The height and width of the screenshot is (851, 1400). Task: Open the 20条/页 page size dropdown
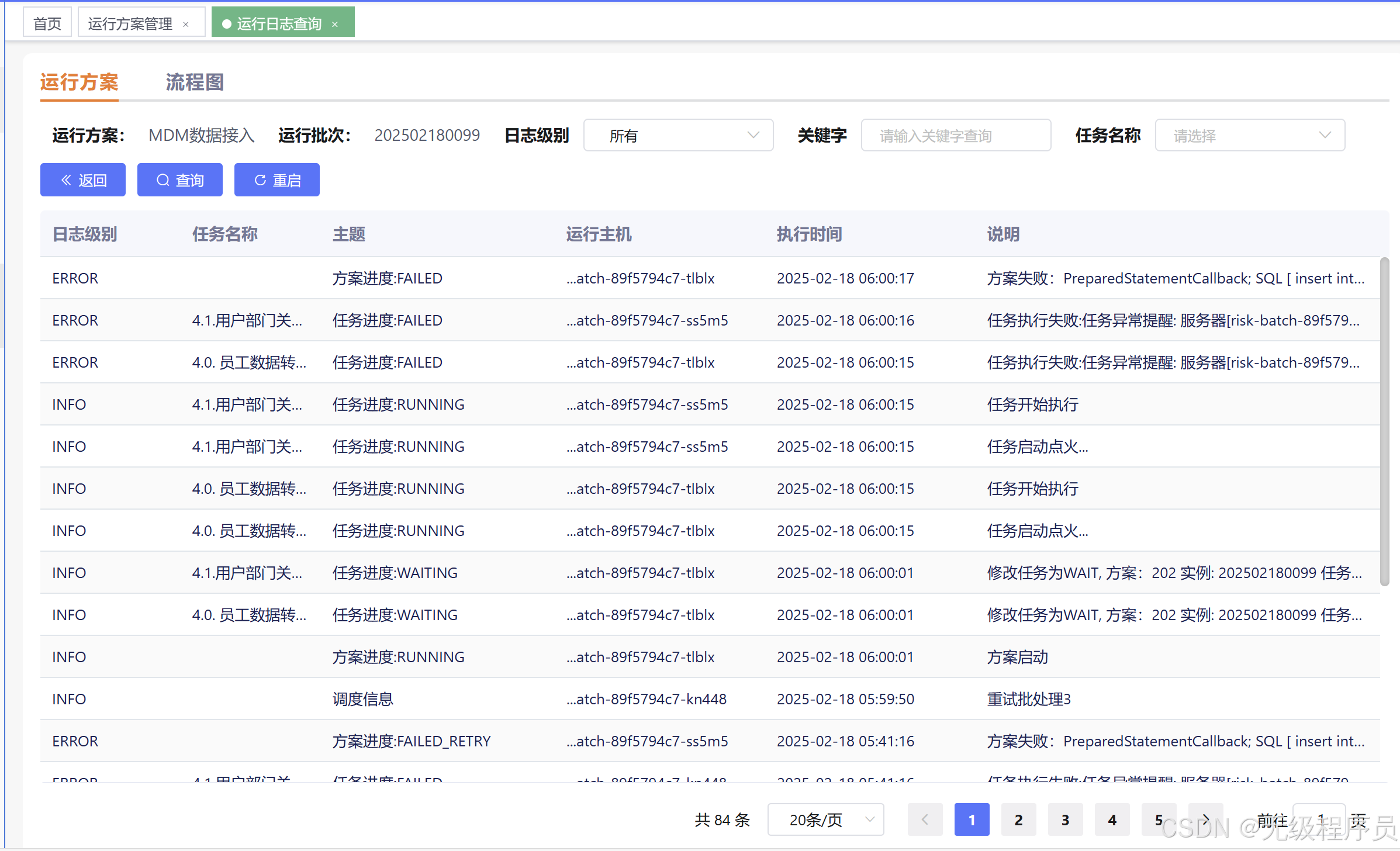[x=825, y=819]
